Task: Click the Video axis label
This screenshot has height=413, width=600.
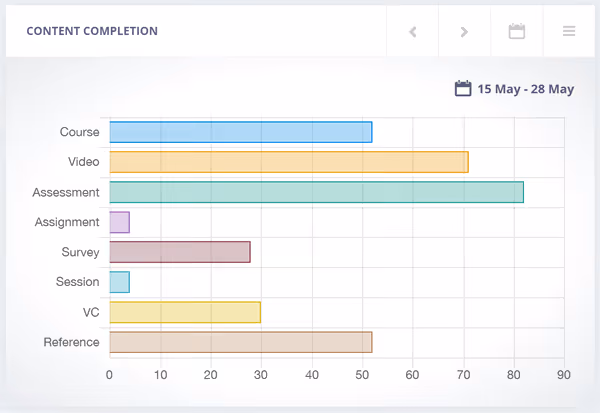Action: tap(84, 162)
